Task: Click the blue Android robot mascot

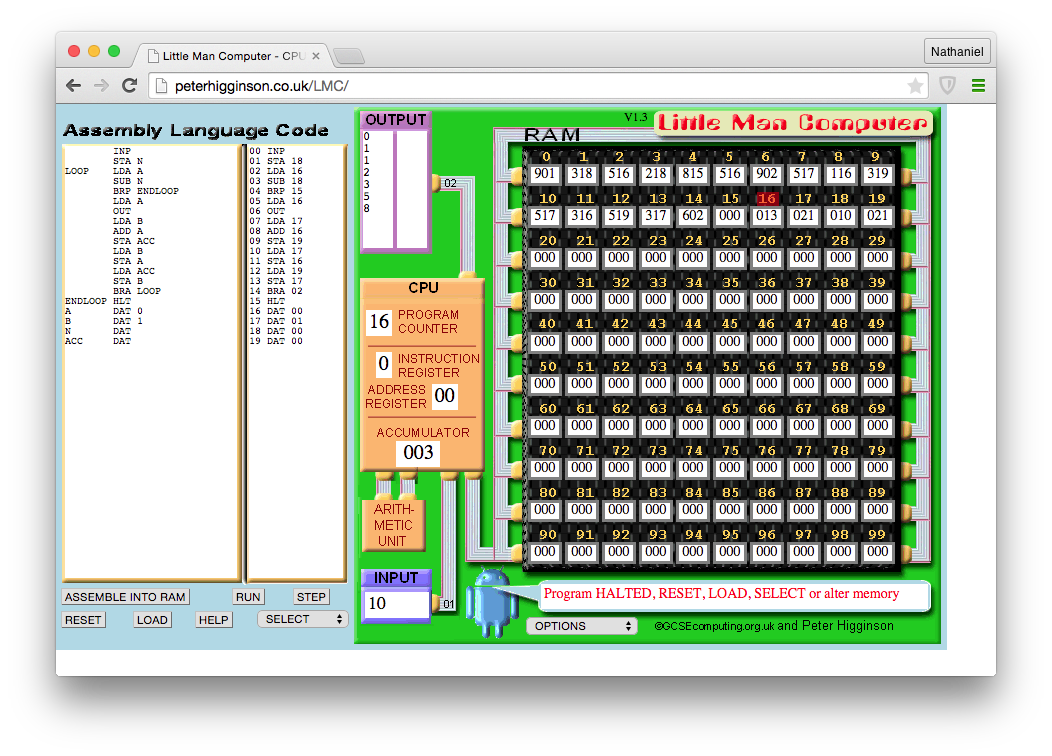Action: pyautogui.click(x=492, y=602)
